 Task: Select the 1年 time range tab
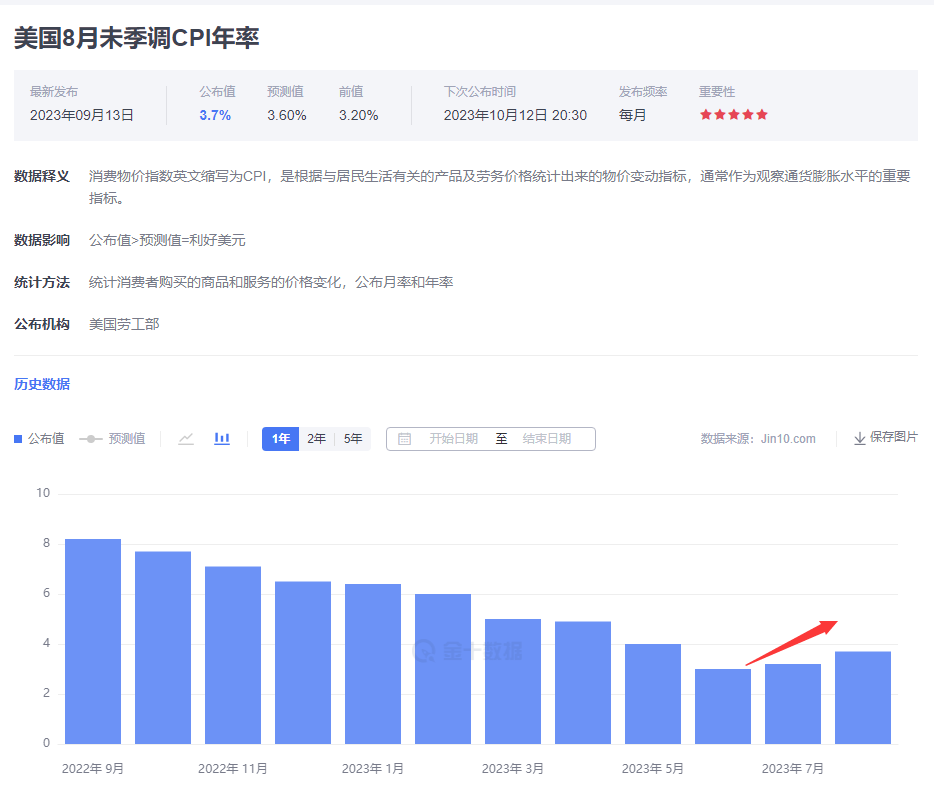[x=280, y=438]
